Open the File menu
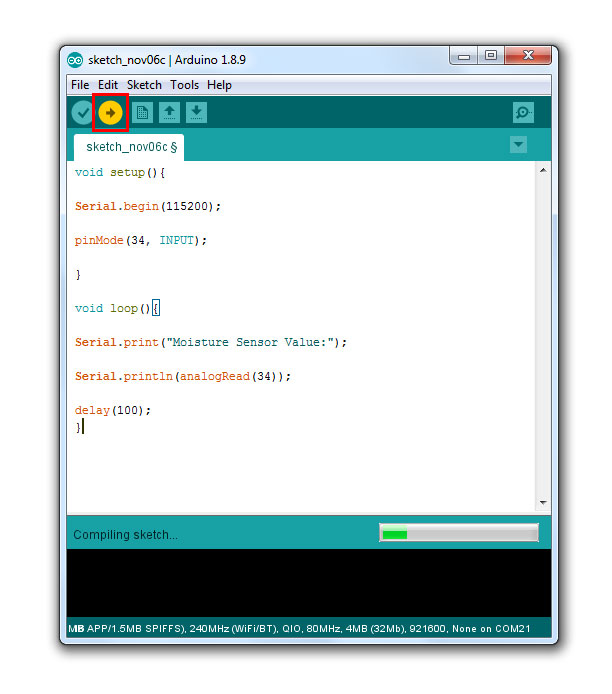This screenshot has height=694, width=612. [80, 85]
